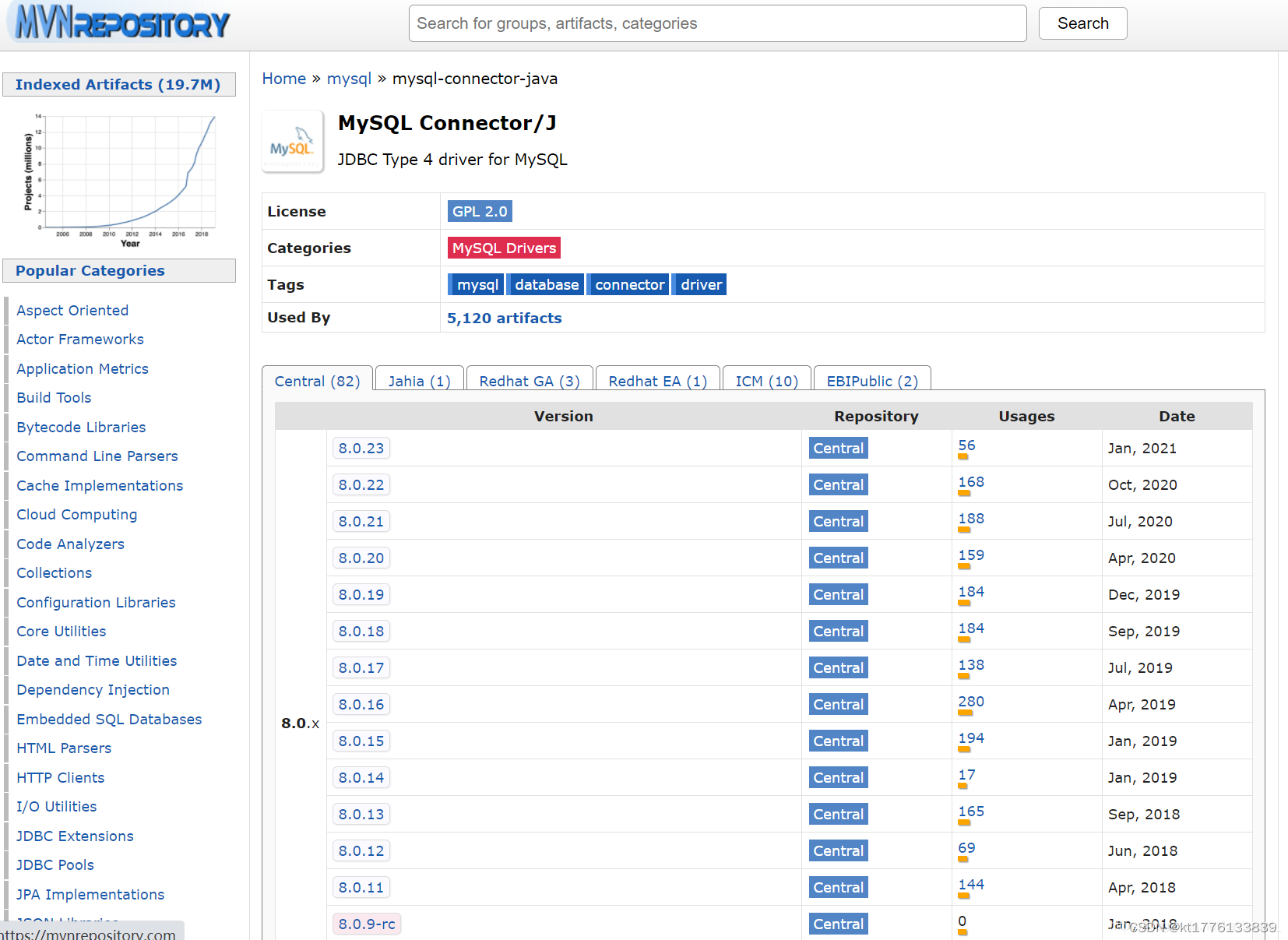The height and width of the screenshot is (940, 1288).
Task: Open the Aspect Oriented category
Action: click(x=72, y=310)
